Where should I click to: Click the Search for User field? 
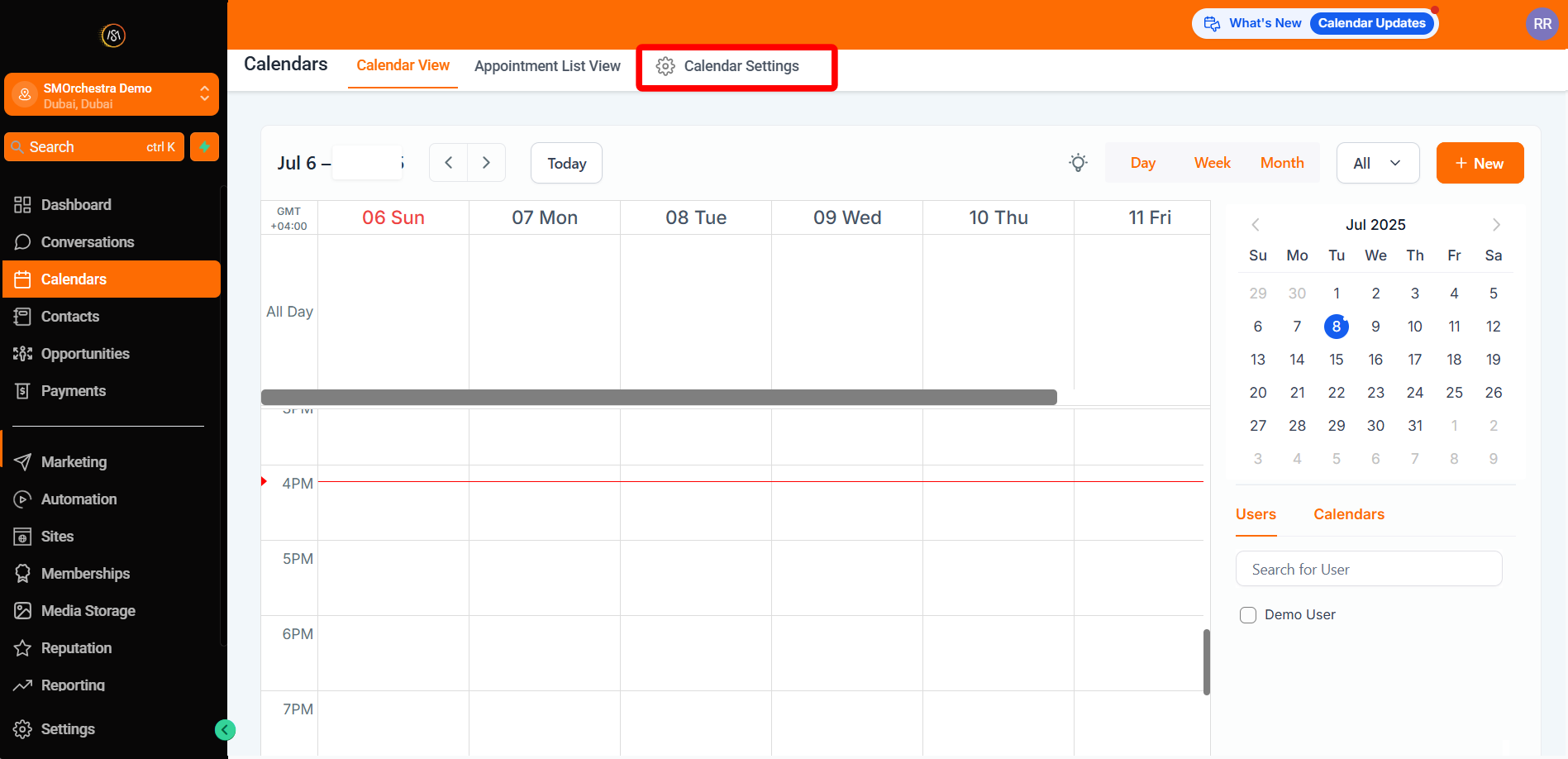click(x=1368, y=569)
